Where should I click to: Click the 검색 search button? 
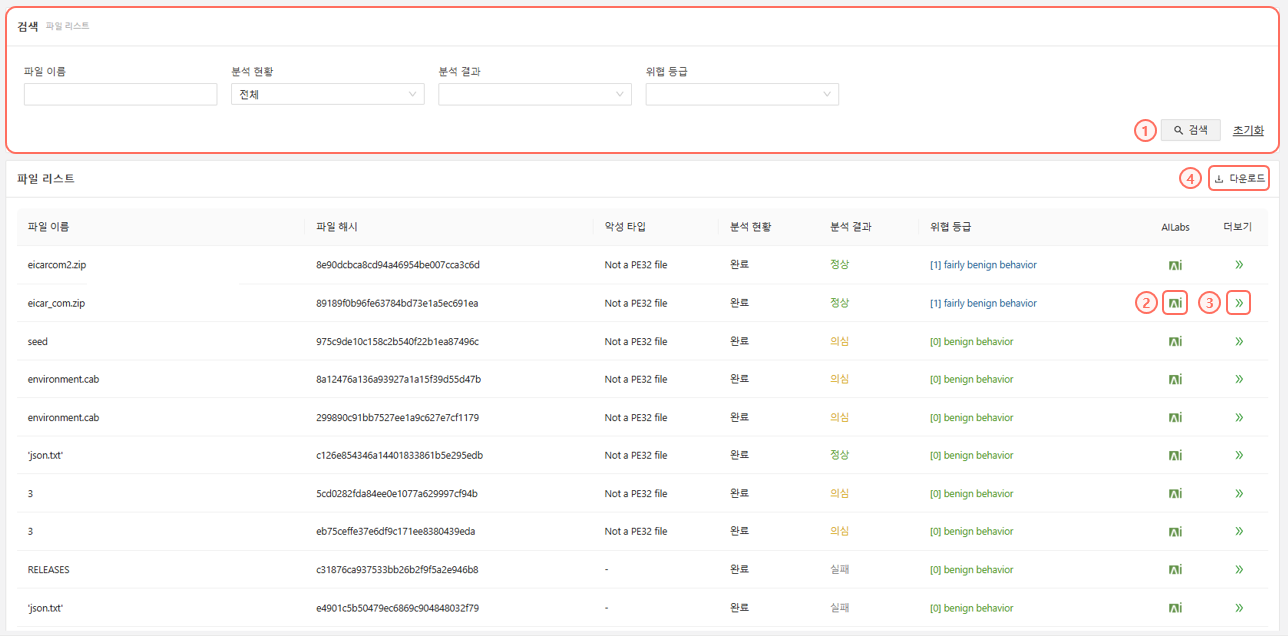1190,130
